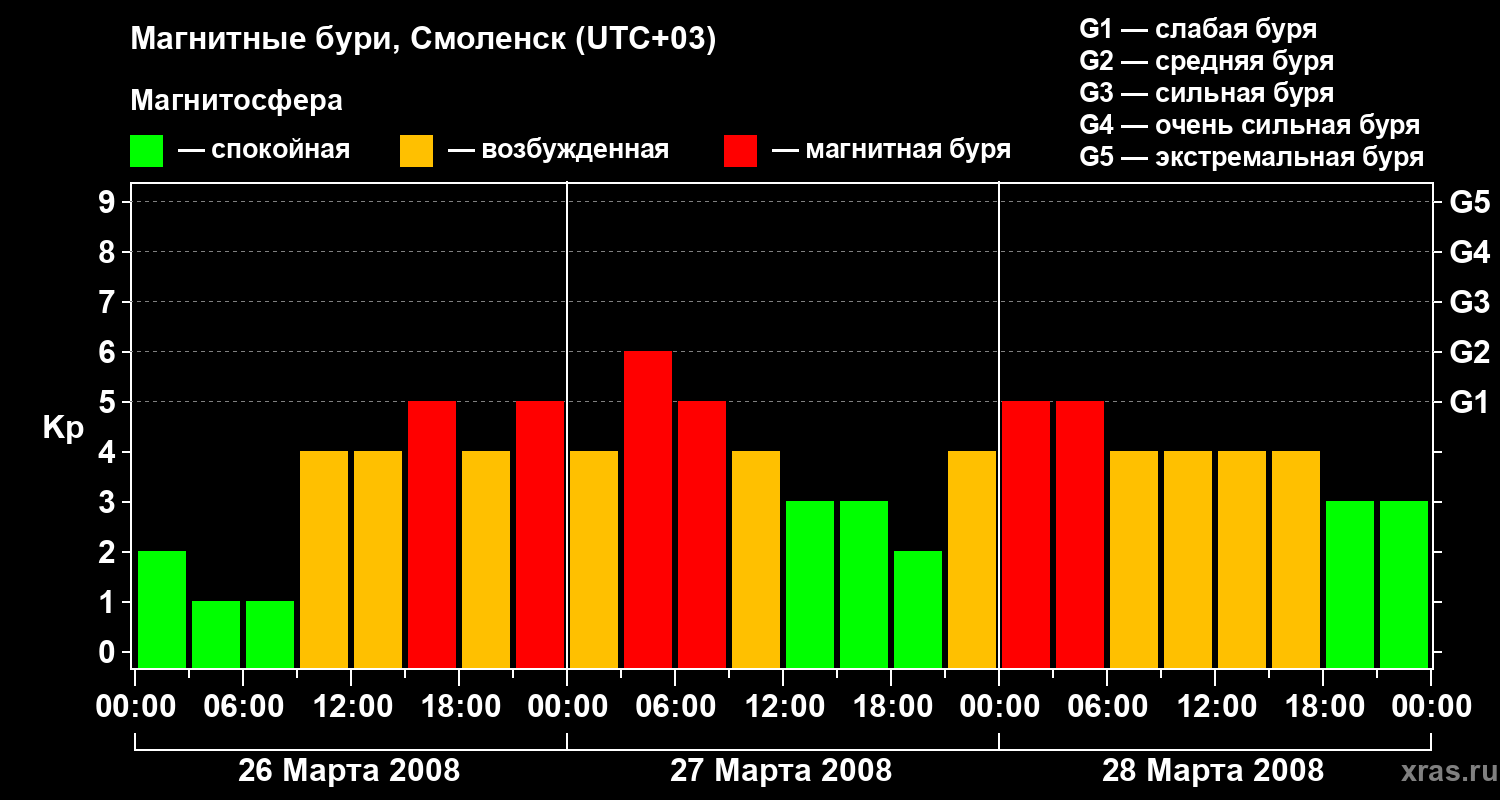Click the orange bar at 09:00–12:00 on 26 March
This screenshot has width=1500, height=800.
324,560
